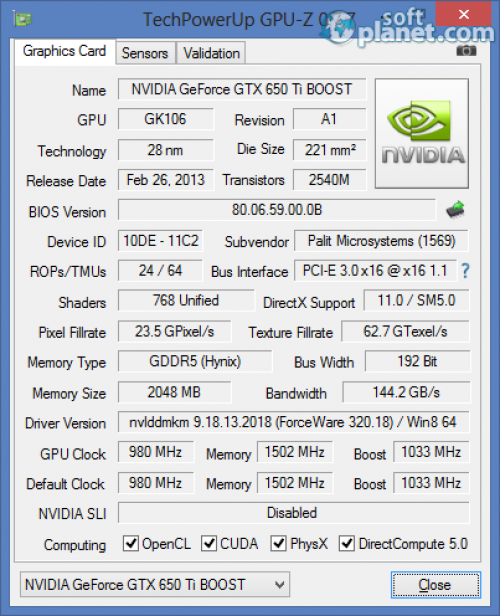Click the Default Clock field 980 MHz
This screenshot has height=616, width=500.
pyautogui.click(x=156, y=483)
